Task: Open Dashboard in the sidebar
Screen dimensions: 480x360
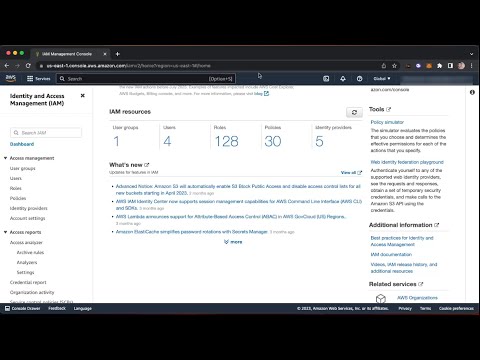Action: (x=22, y=144)
